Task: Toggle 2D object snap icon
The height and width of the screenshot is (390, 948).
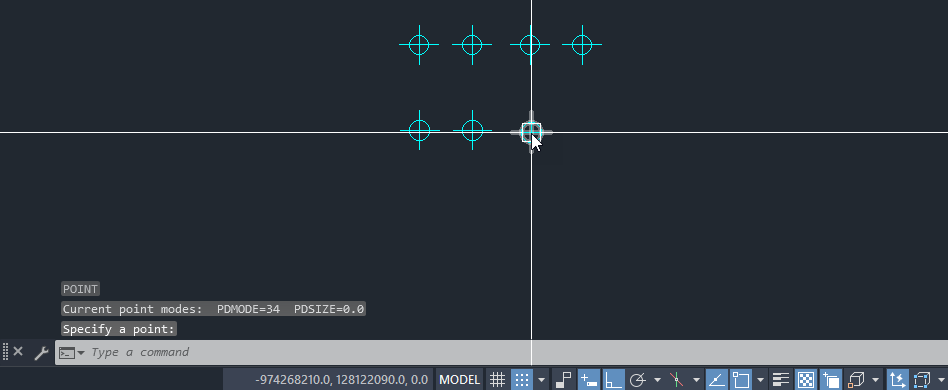Action: point(741,380)
